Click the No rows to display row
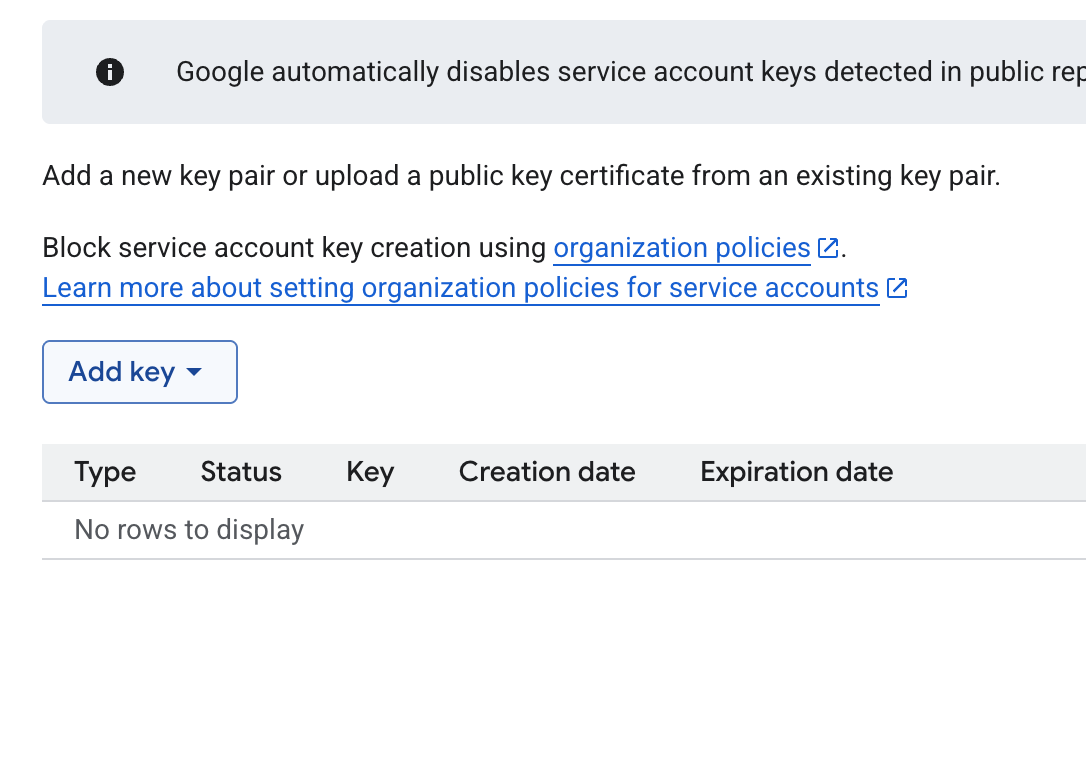 (564, 530)
